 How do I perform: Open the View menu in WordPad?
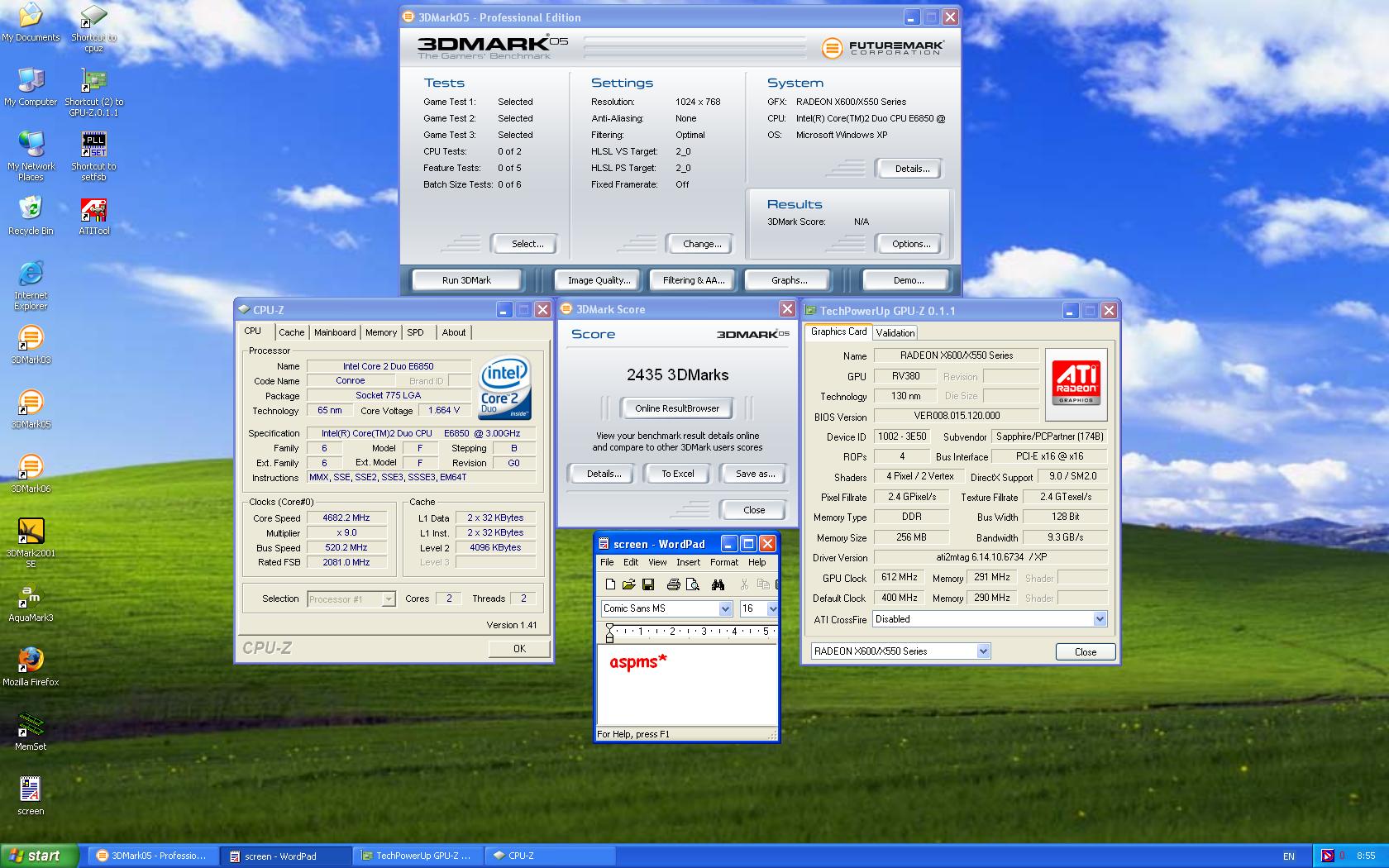pyautogui.click(x=657, y=562)
